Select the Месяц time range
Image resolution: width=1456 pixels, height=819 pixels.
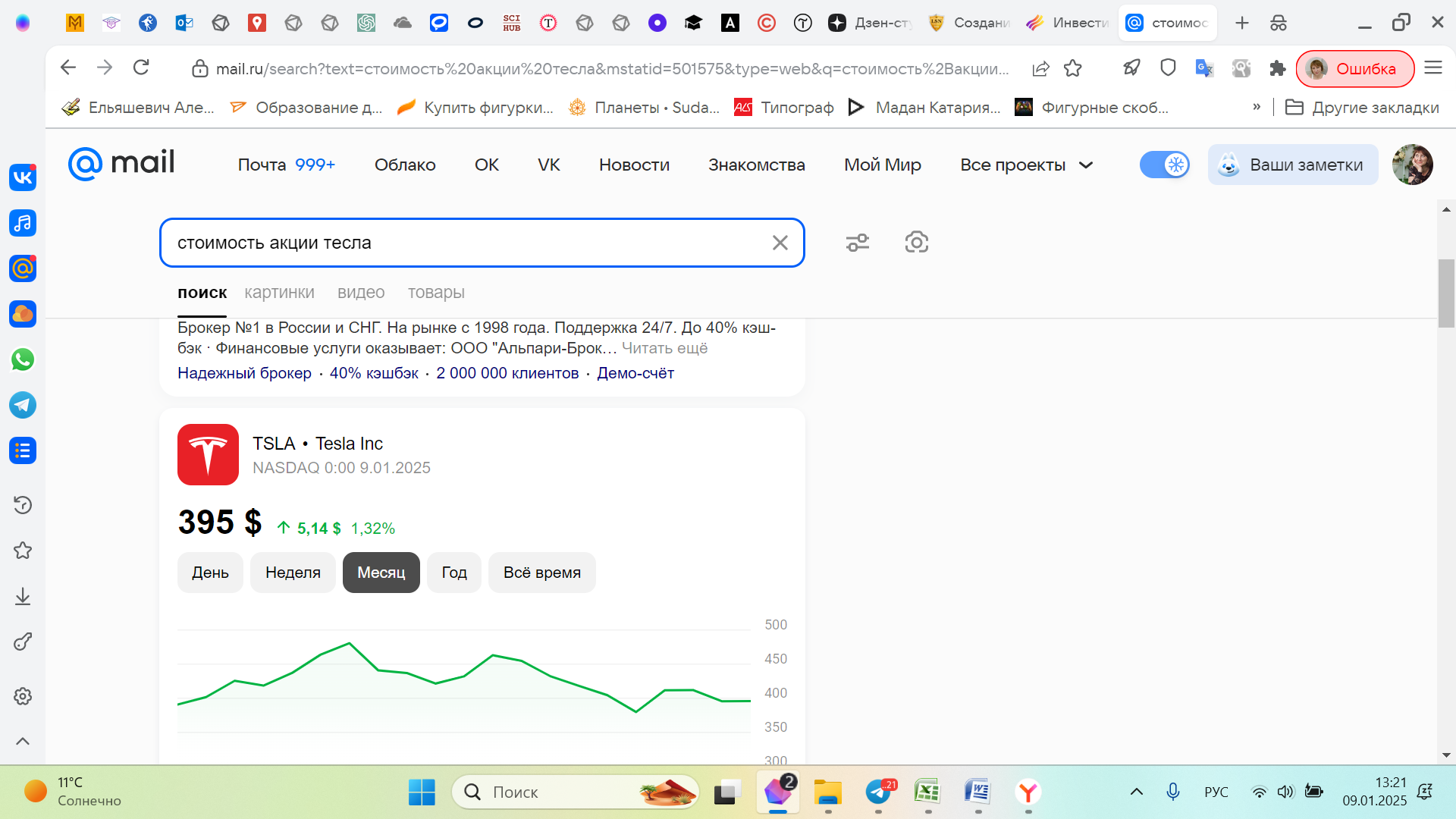(381, 573)
